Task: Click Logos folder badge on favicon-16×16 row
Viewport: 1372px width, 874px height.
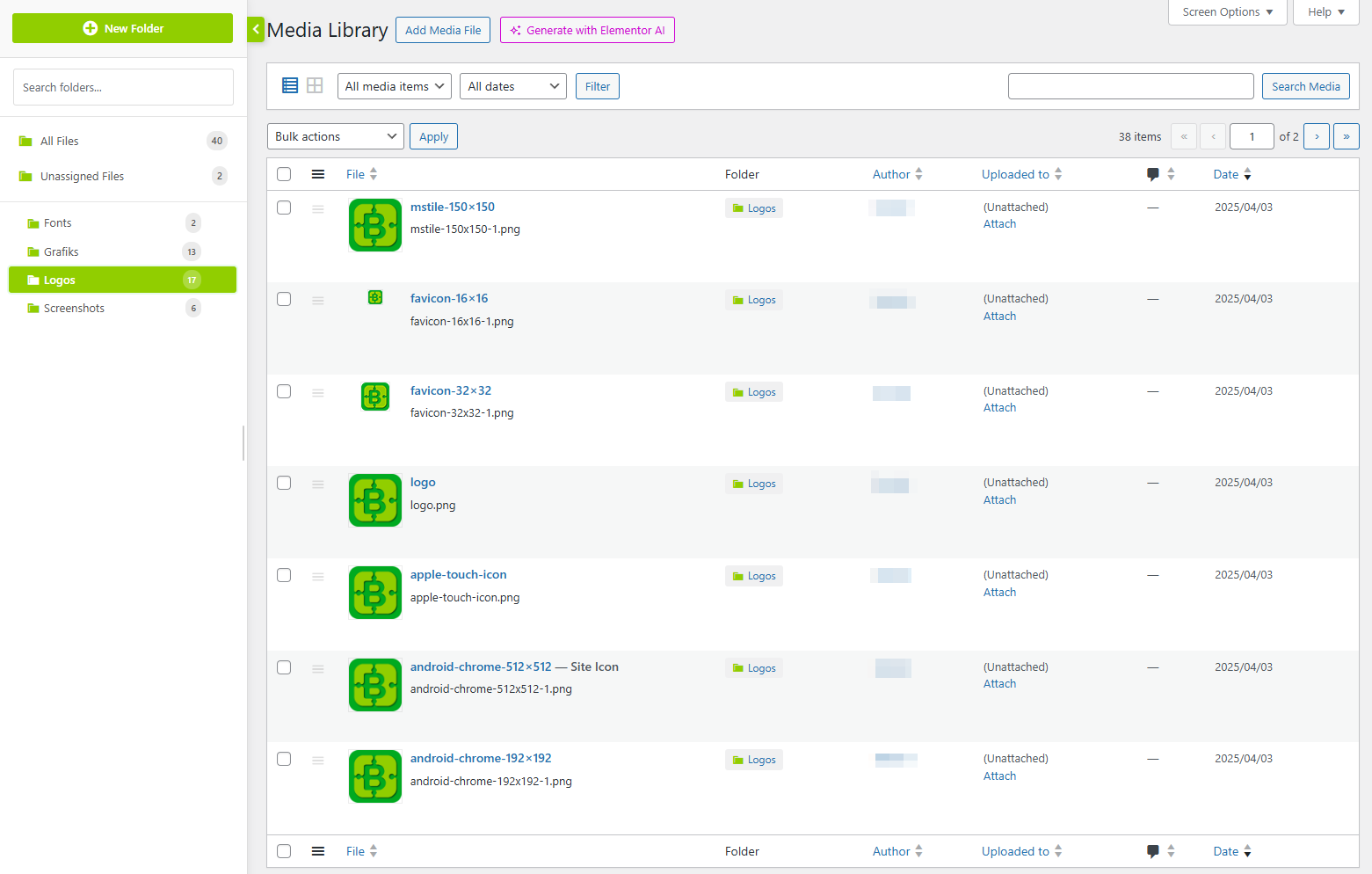Action: click(x=754, y=300)
